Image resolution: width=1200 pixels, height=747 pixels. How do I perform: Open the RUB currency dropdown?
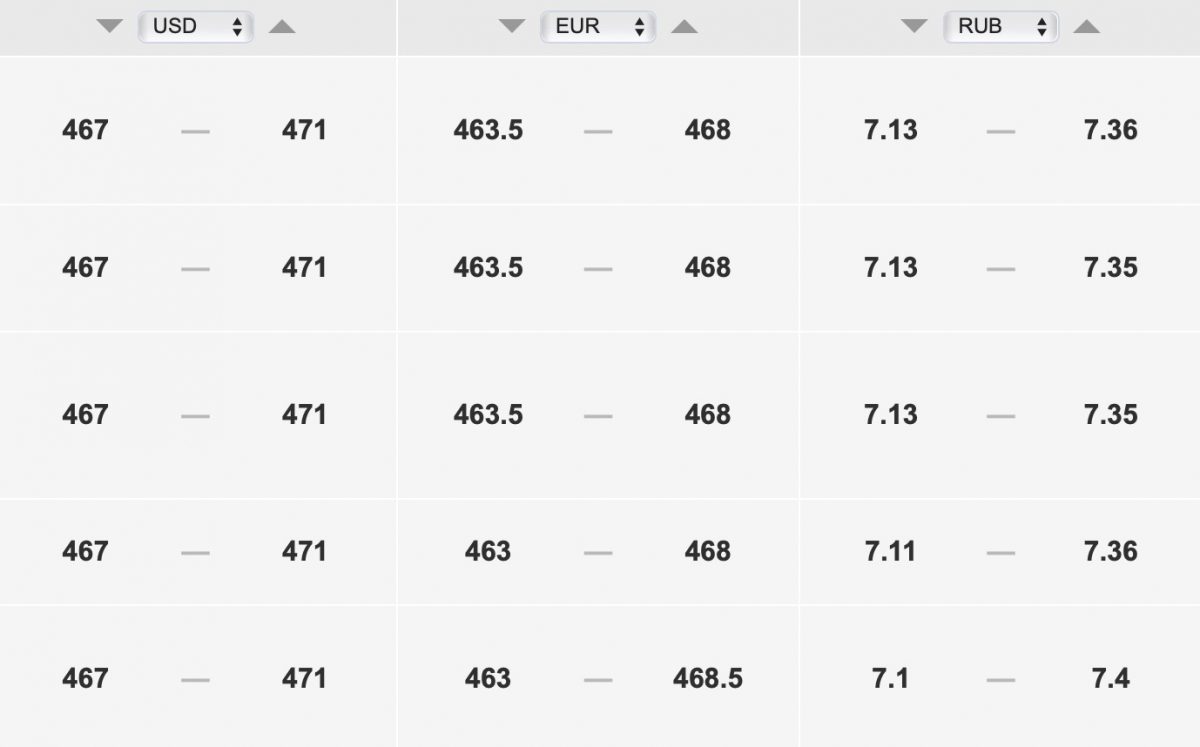click(1001, 27)
